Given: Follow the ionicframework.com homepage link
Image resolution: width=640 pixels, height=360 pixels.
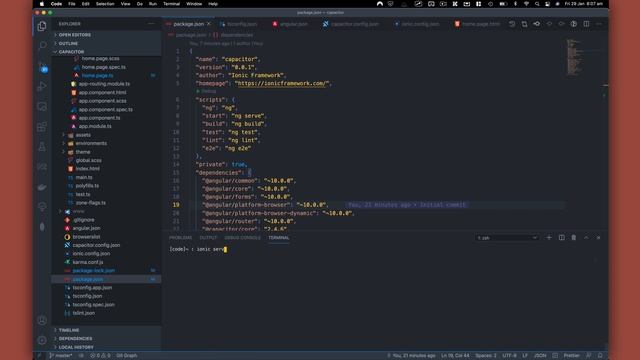Looking at the screenshot, I should click(x=282, y=83).
